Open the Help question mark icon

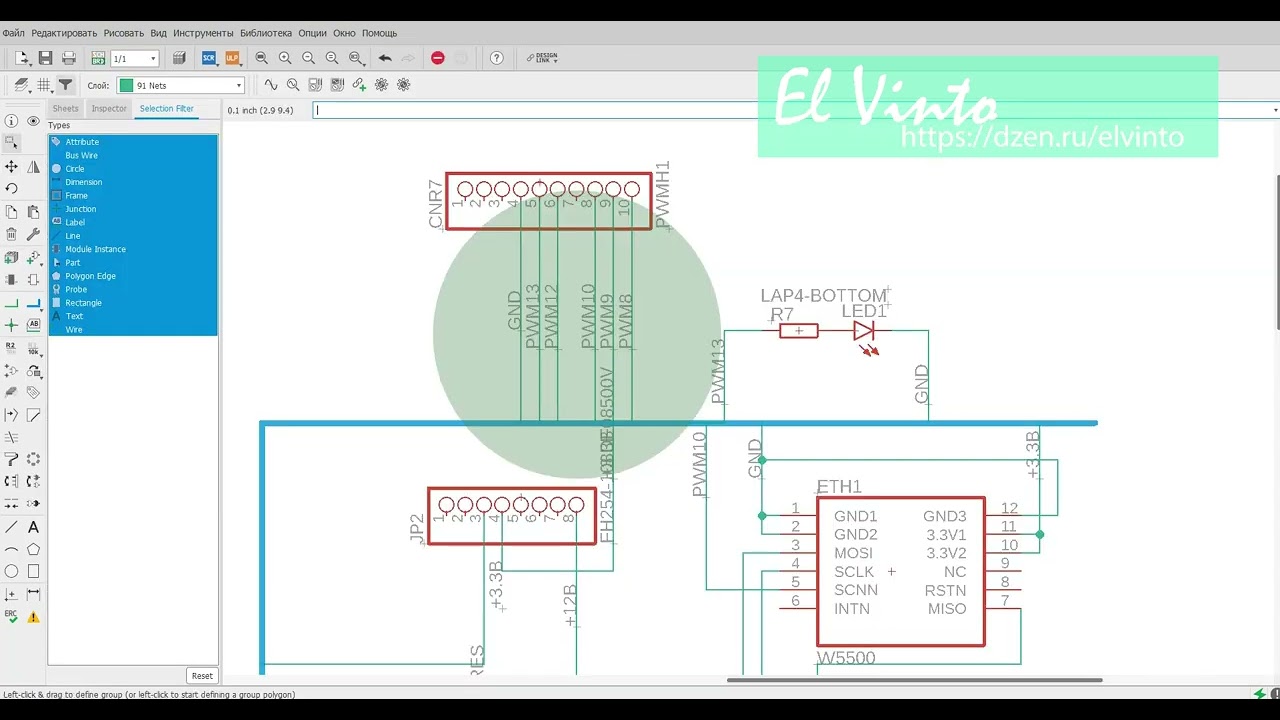tap(496, 58)
